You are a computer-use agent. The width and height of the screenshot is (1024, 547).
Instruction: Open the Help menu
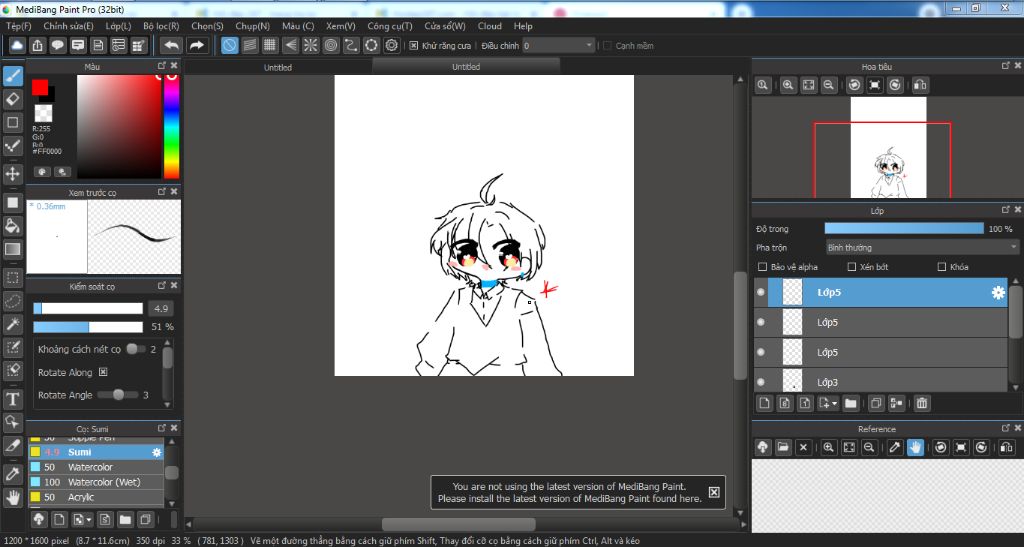(x=523, y=26)
